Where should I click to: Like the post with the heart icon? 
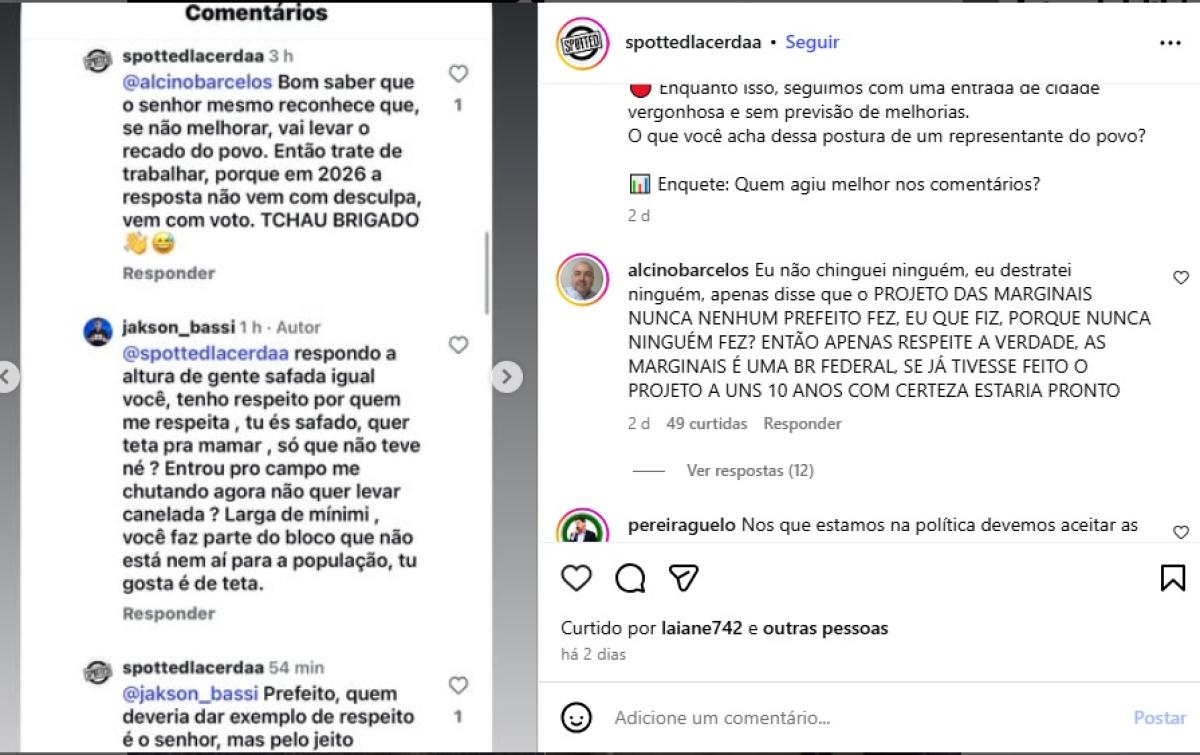pos(576,578)
